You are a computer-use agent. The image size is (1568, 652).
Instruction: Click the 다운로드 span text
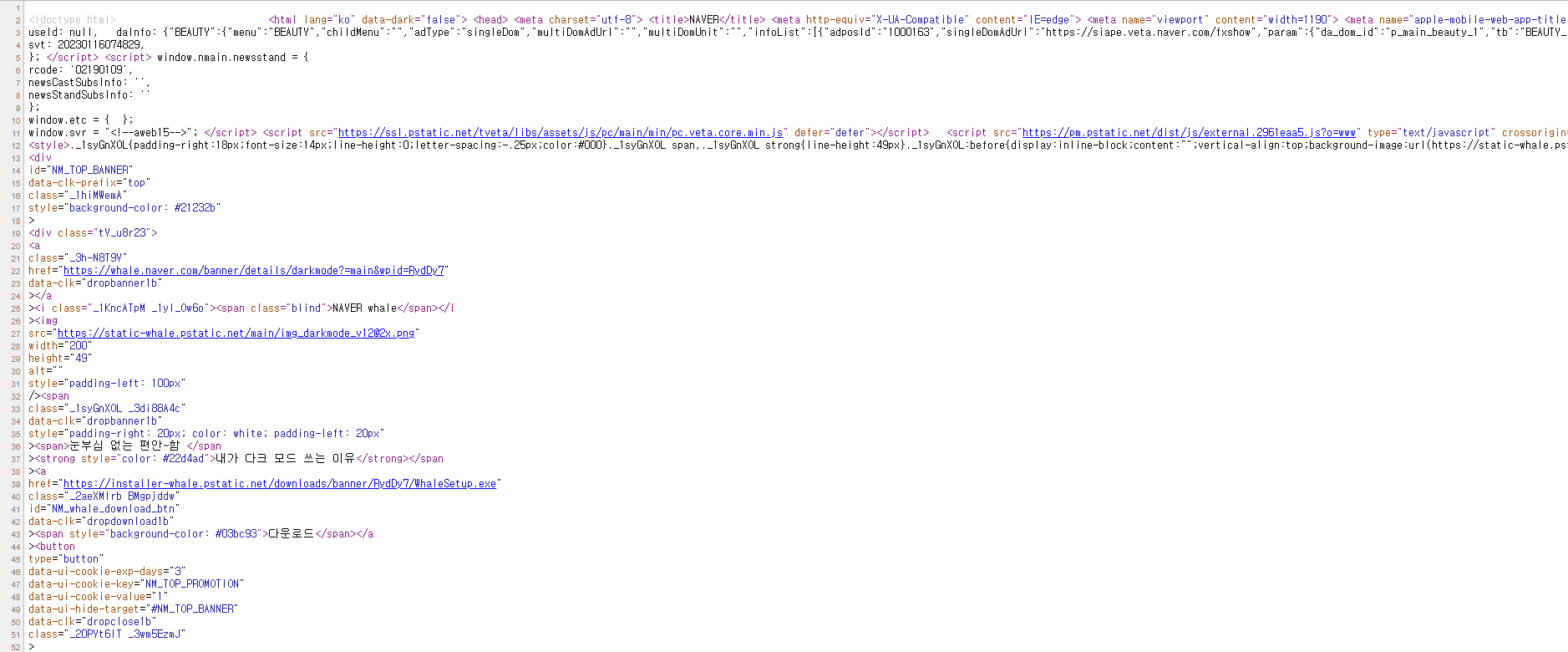[x=291, y=533]
